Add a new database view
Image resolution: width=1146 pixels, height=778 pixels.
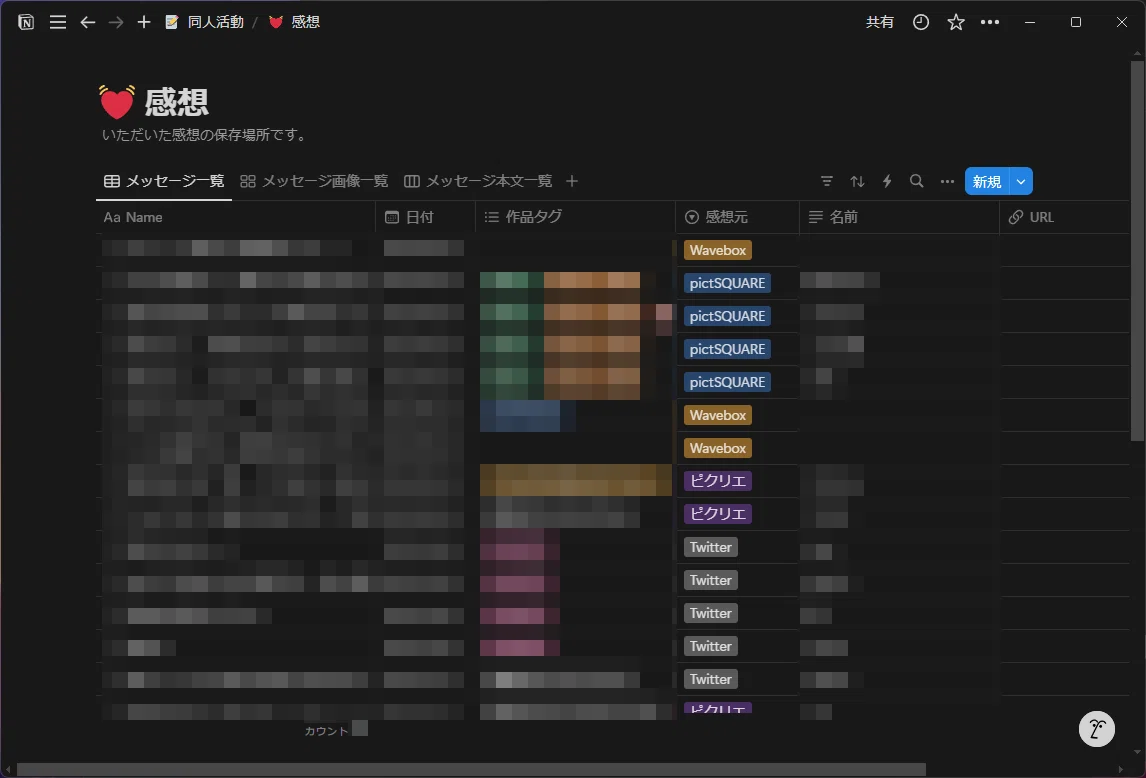coord(572,181)
